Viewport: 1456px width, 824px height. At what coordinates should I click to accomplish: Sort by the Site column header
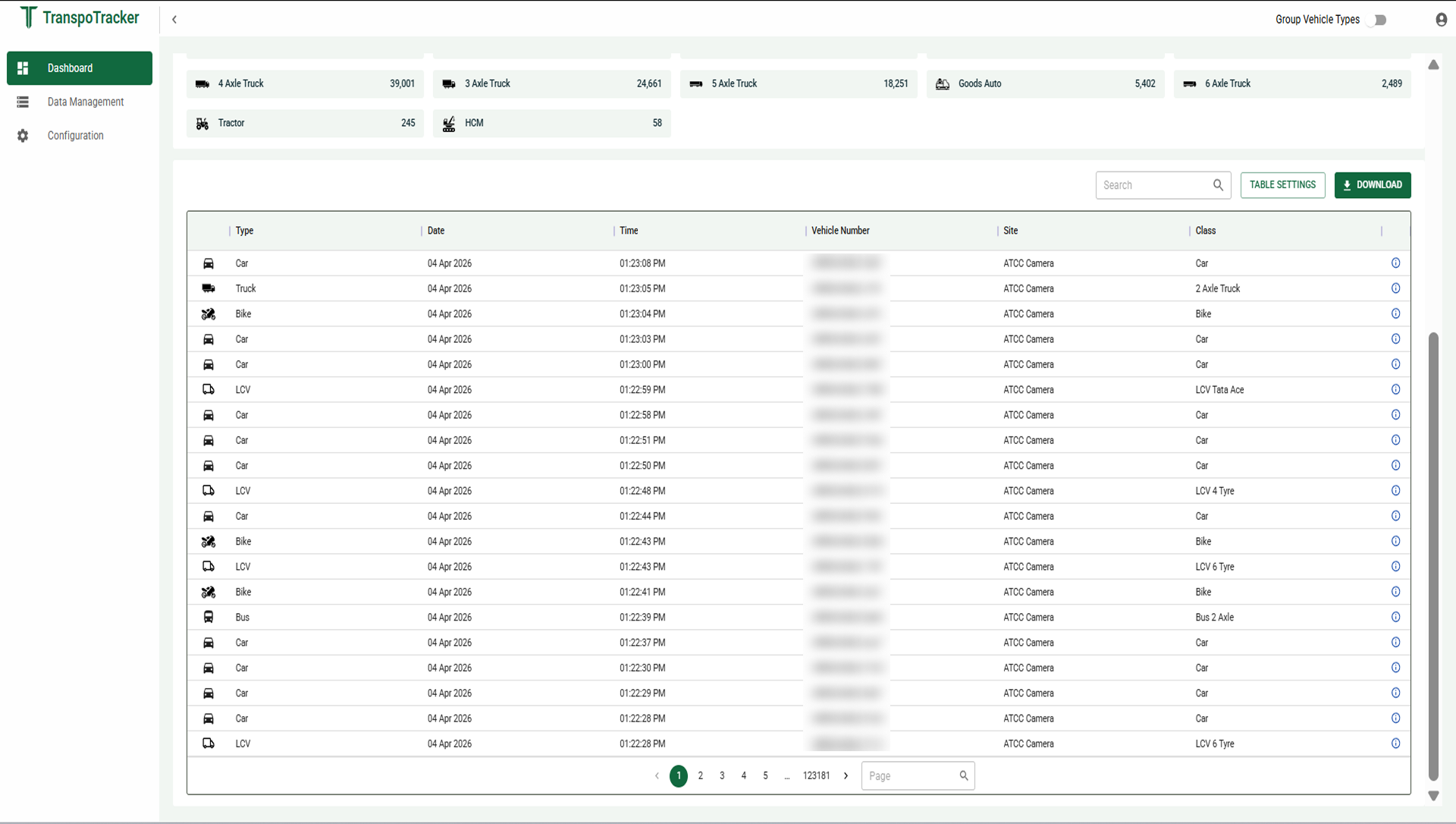pos(1011,231)
